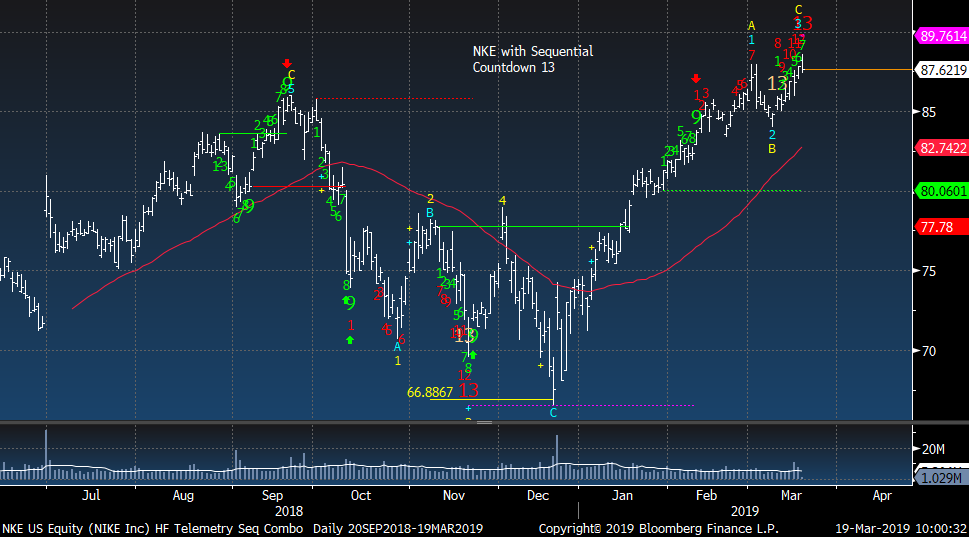Click the Feb month label
Viewport: 969px width, 537px height.
point(706,495)
